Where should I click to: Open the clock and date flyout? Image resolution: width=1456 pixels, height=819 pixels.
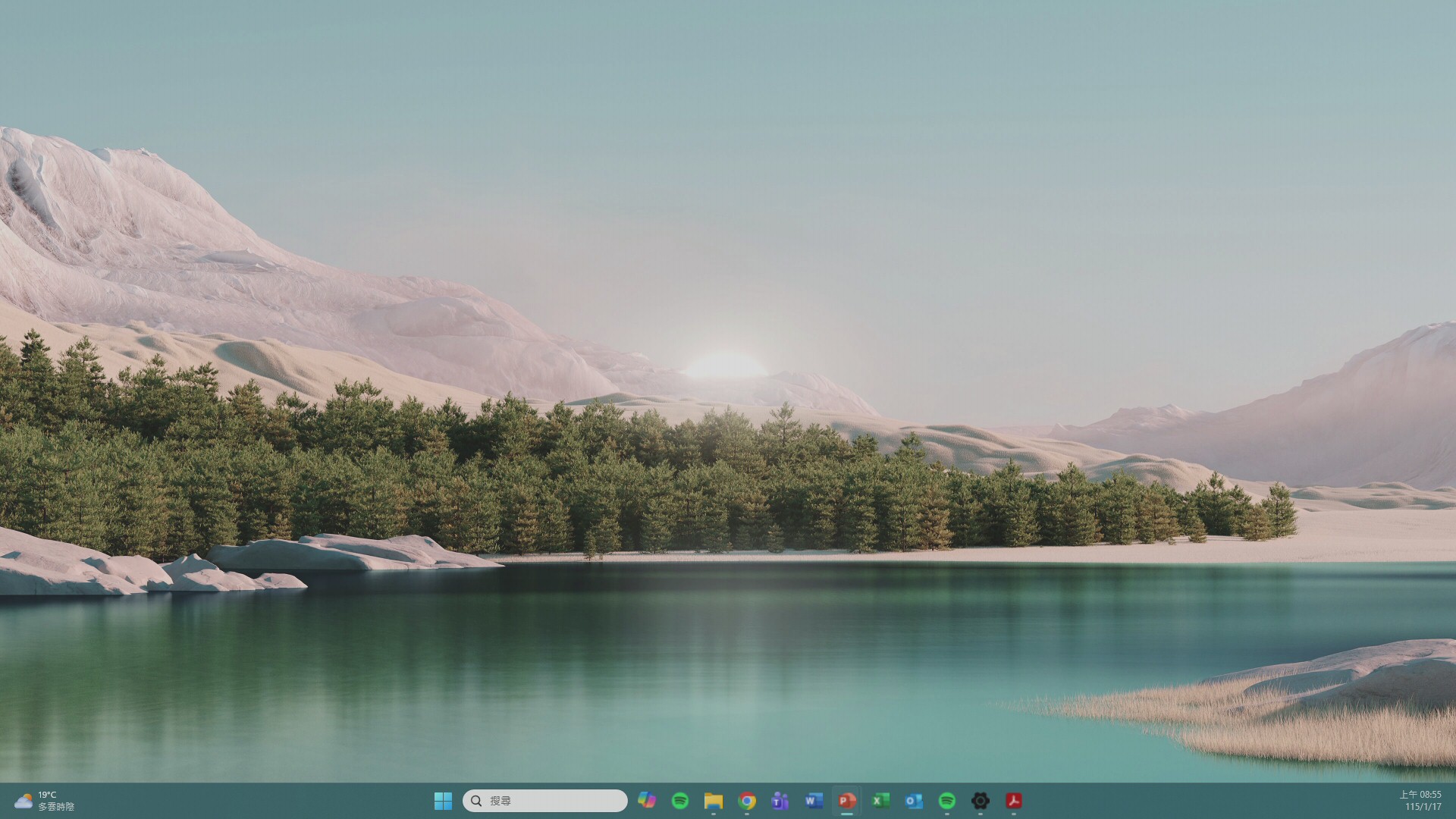coord(1420,801)
